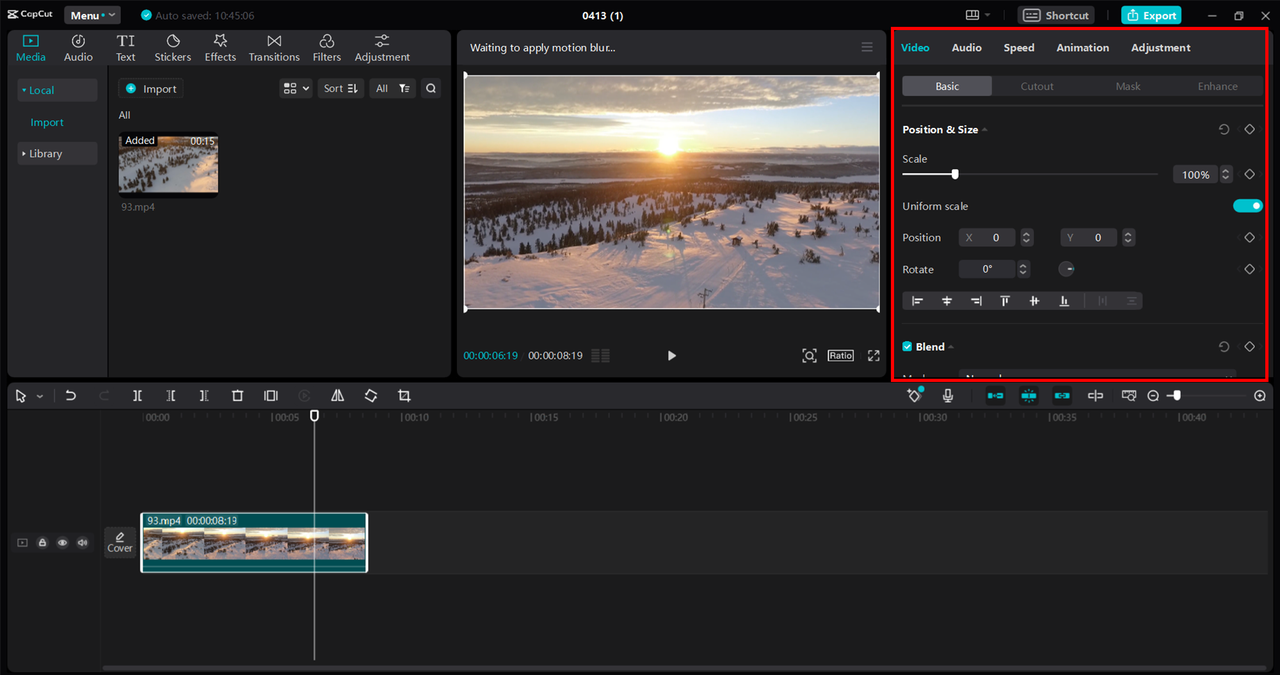Uncheck the Blend checkbox
1280x675 pixels.
point(907,347)
